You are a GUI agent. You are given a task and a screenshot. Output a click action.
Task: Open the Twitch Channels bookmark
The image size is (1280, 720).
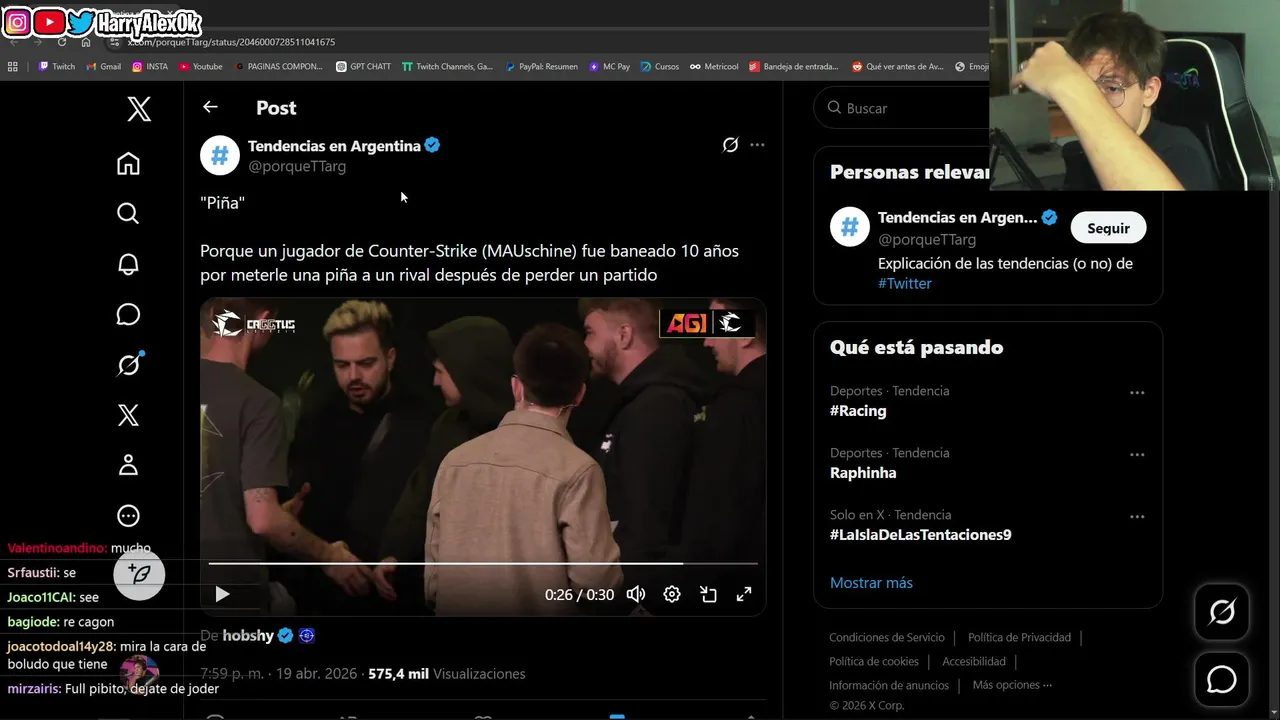(447, 67)
